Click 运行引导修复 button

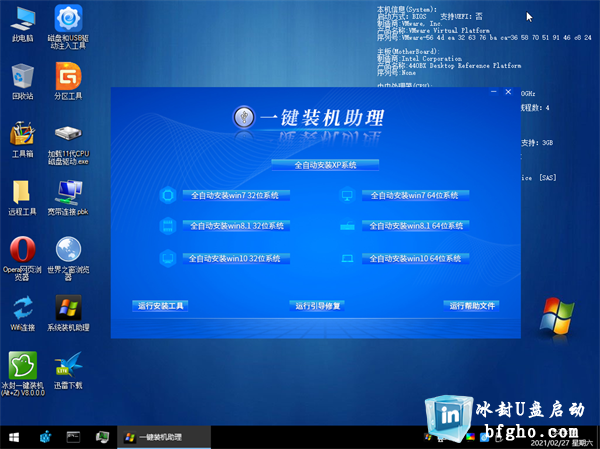(317, 306)
